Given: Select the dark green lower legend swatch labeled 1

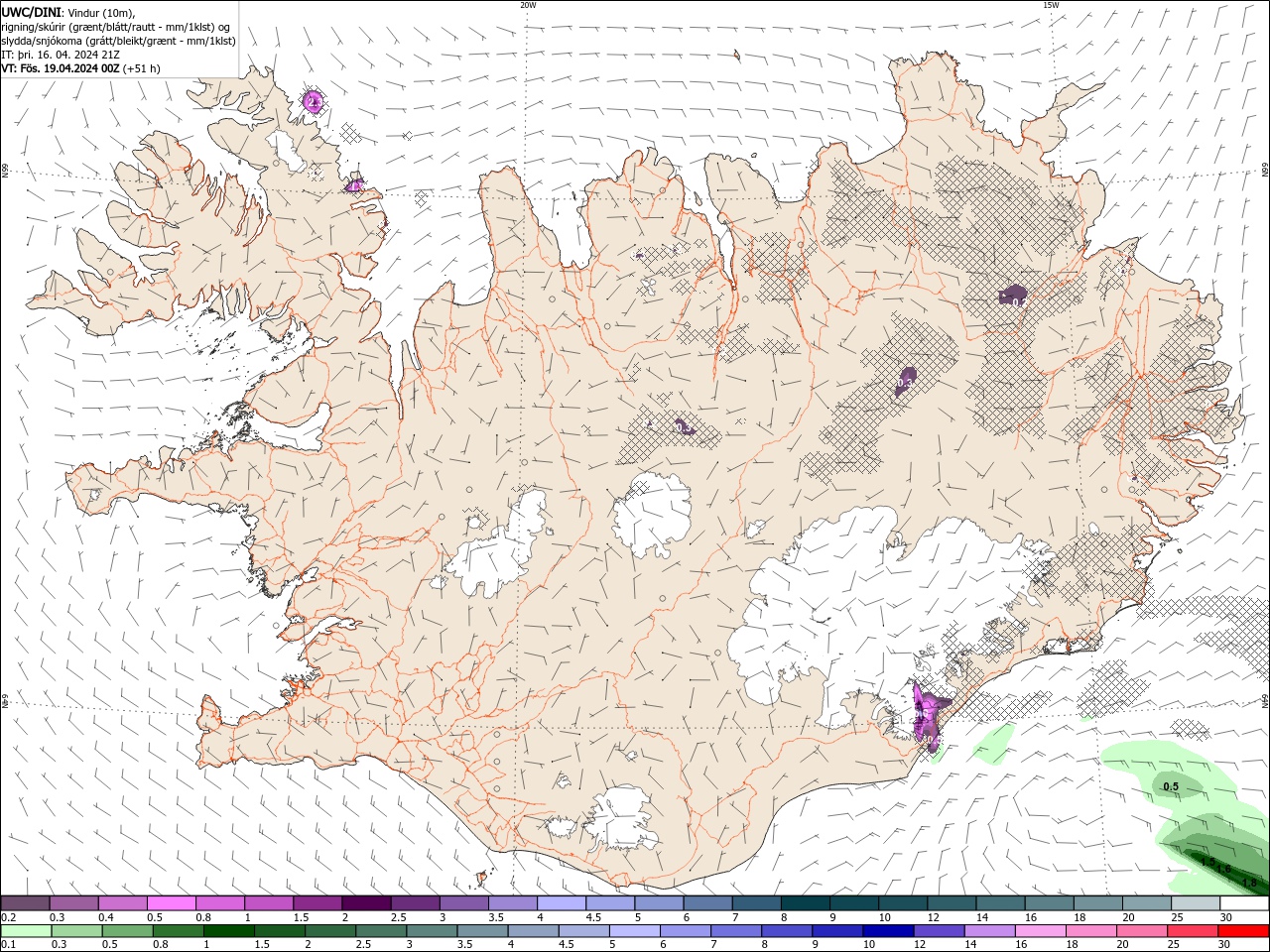Looking at the screenshot, I should [x=229, y=931].
